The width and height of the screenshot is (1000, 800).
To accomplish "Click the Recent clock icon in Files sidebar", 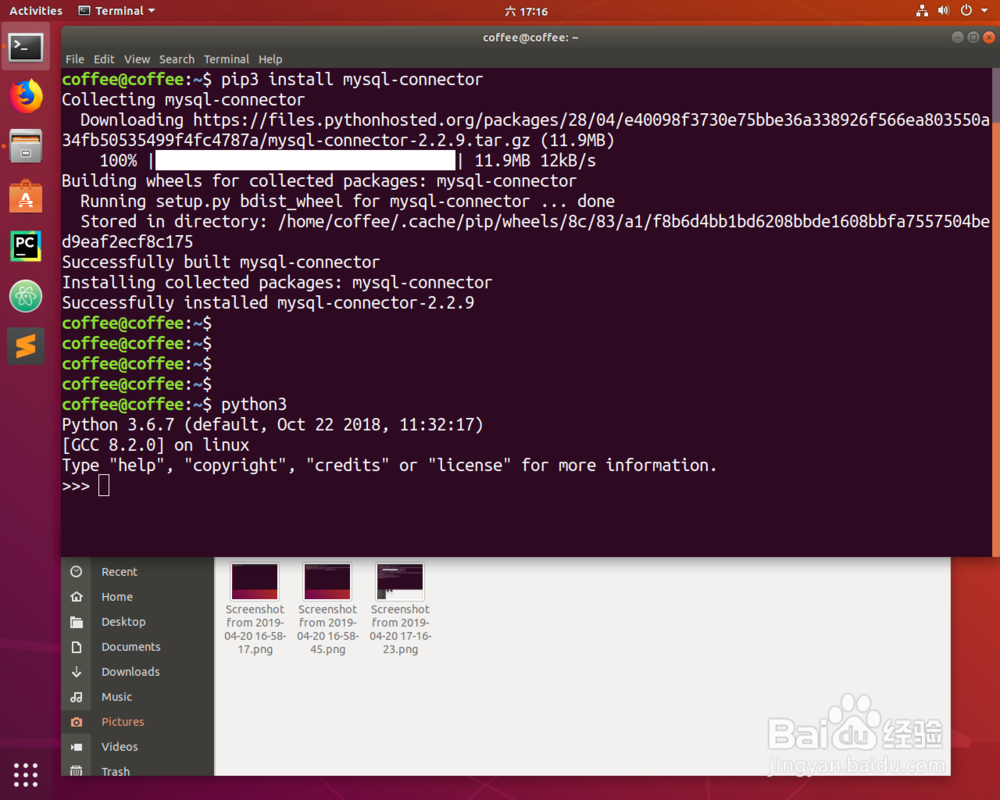I will [x=77, y=572].
